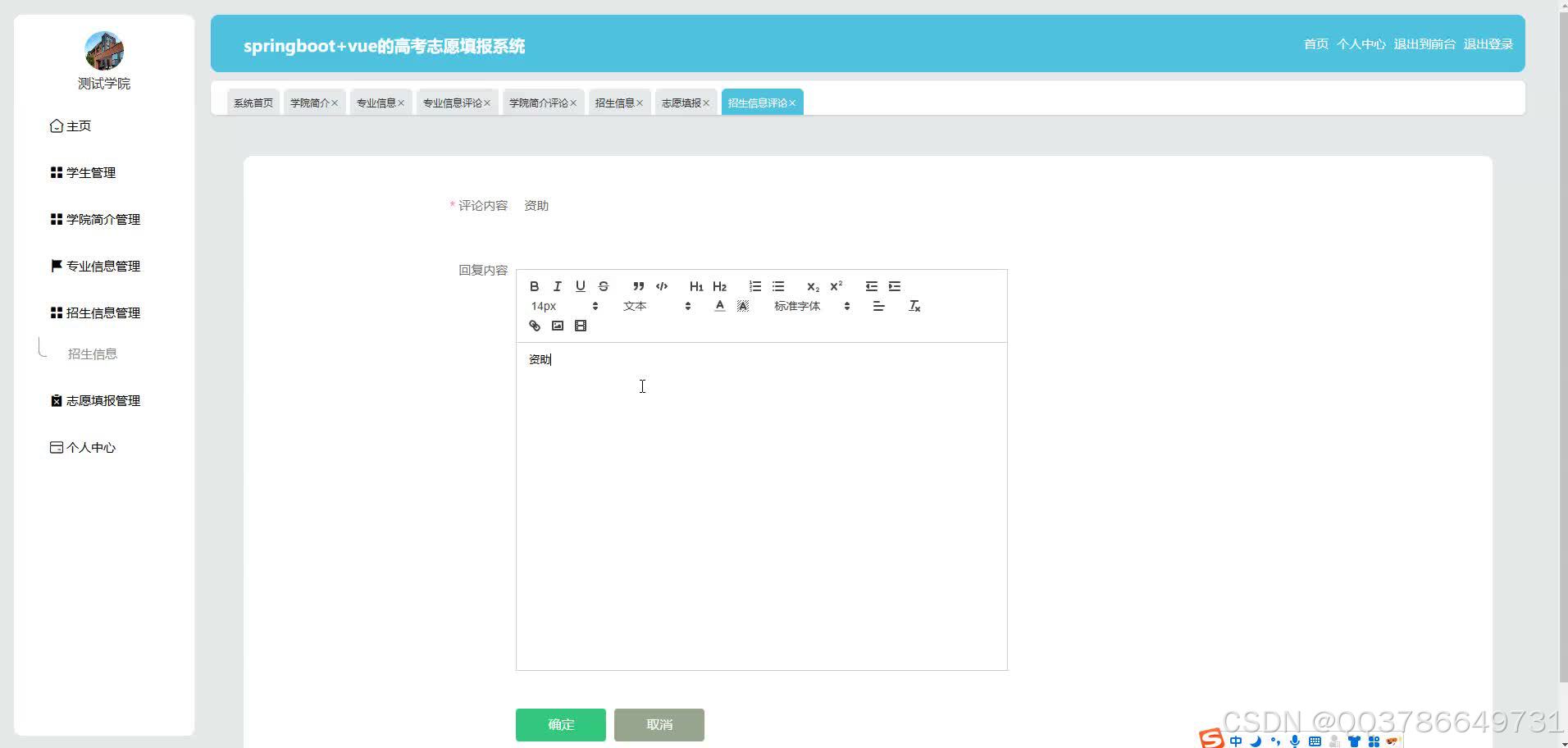Viewport: 1568px width, 748px height.
Task: Open 招生信息 under 招生信息管理 sidebar
Action: pyautogui.click(x=92, y=353)
